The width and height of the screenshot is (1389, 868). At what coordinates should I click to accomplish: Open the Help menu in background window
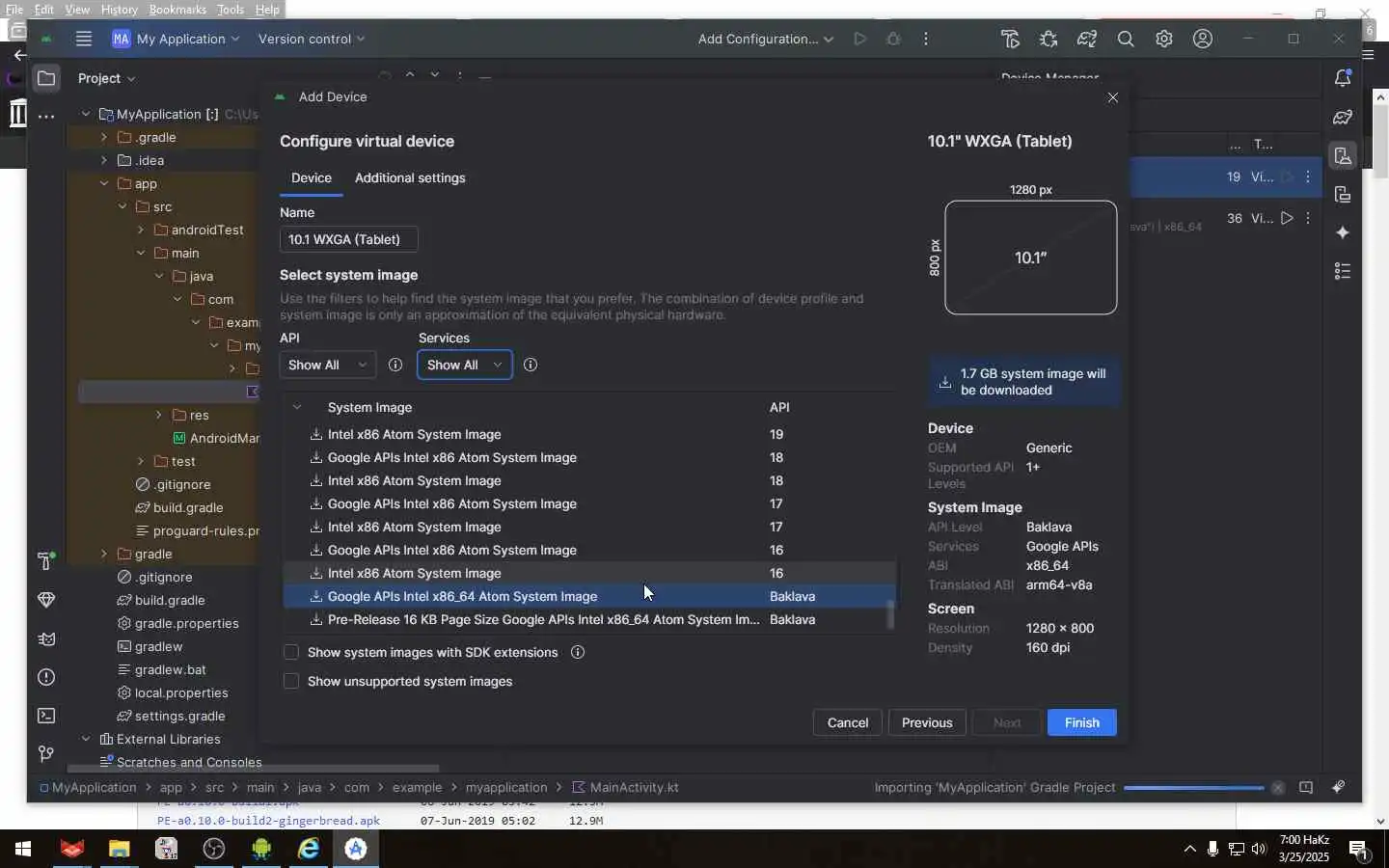click(x=267, y=10)
